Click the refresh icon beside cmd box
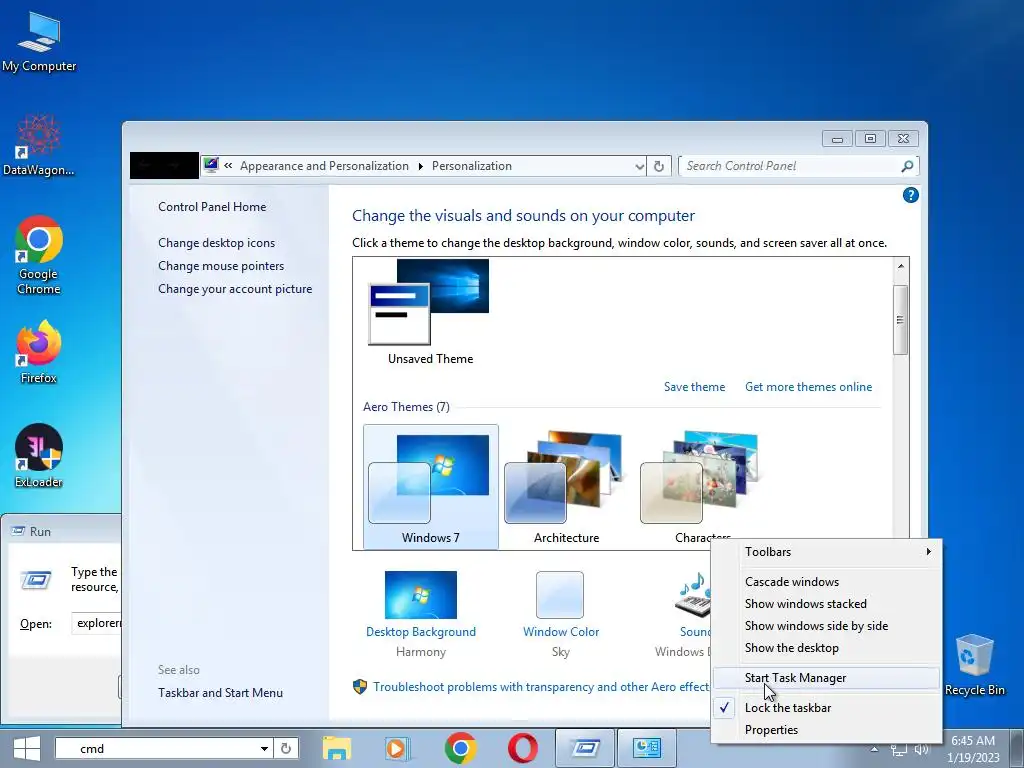 286,748
